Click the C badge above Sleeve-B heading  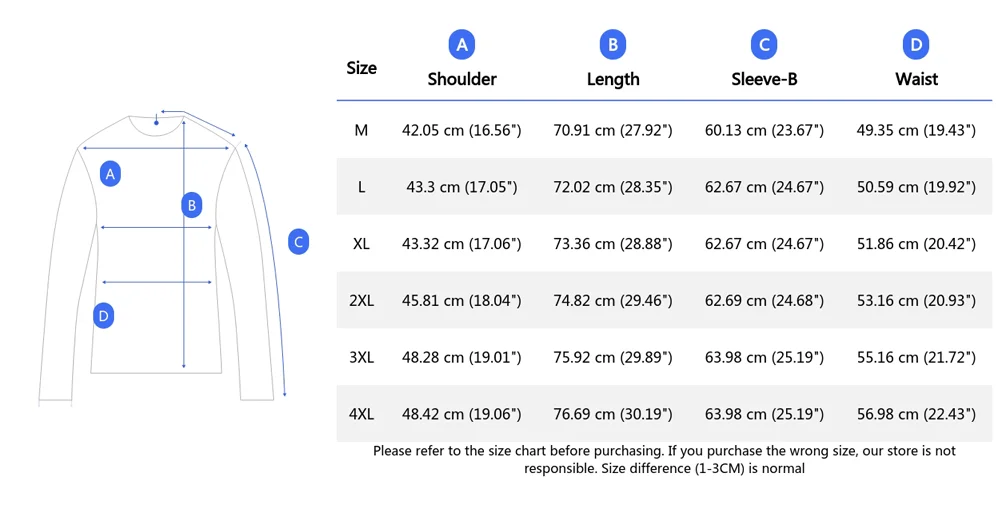point(764,45)
